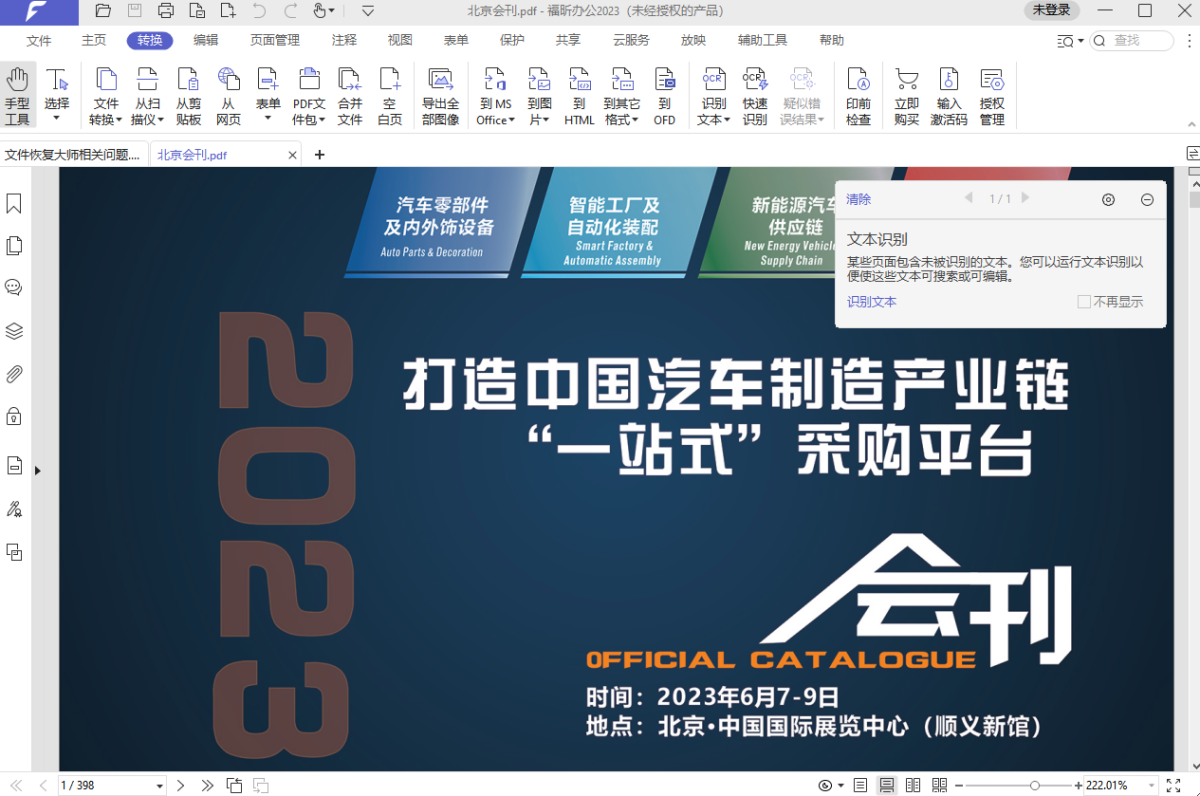Select the Hand tool
Image resolution: width=1200 pixels, height=796 pixels.
[17, 93]
